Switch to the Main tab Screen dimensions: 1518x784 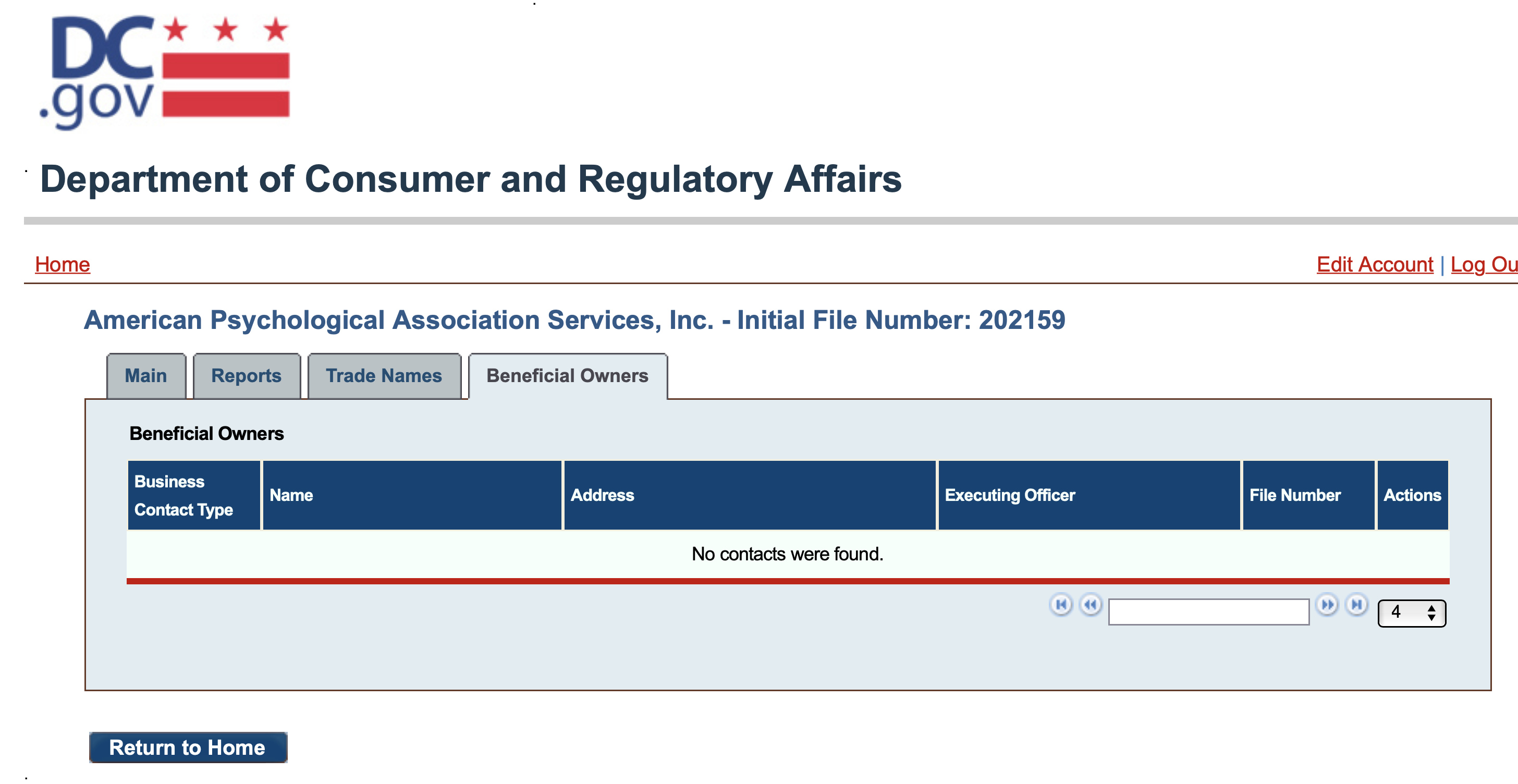[146, 376]
